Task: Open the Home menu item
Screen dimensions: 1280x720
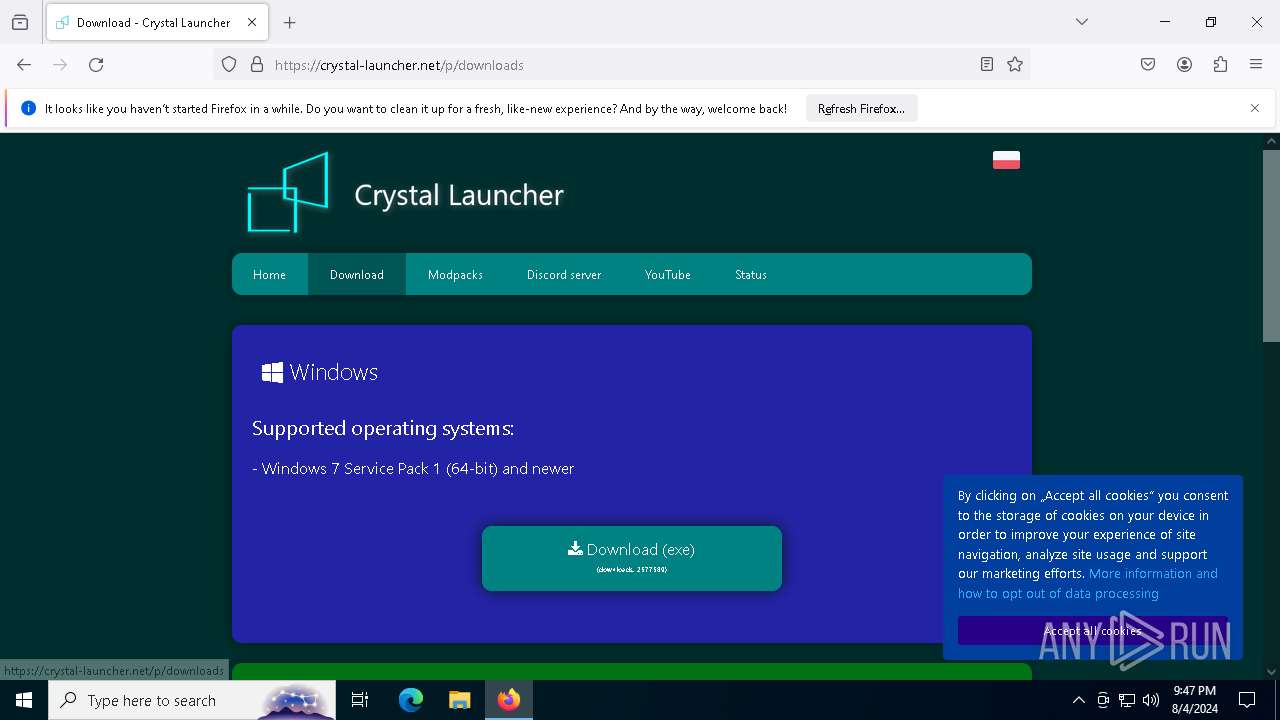Action: tap(269, 275)
